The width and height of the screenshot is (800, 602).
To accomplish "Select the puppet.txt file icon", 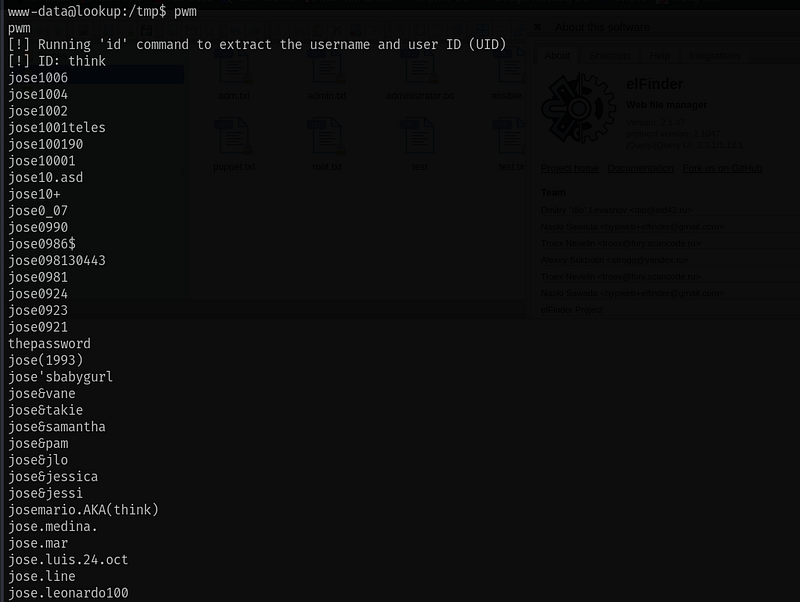I will coord(234,136).
